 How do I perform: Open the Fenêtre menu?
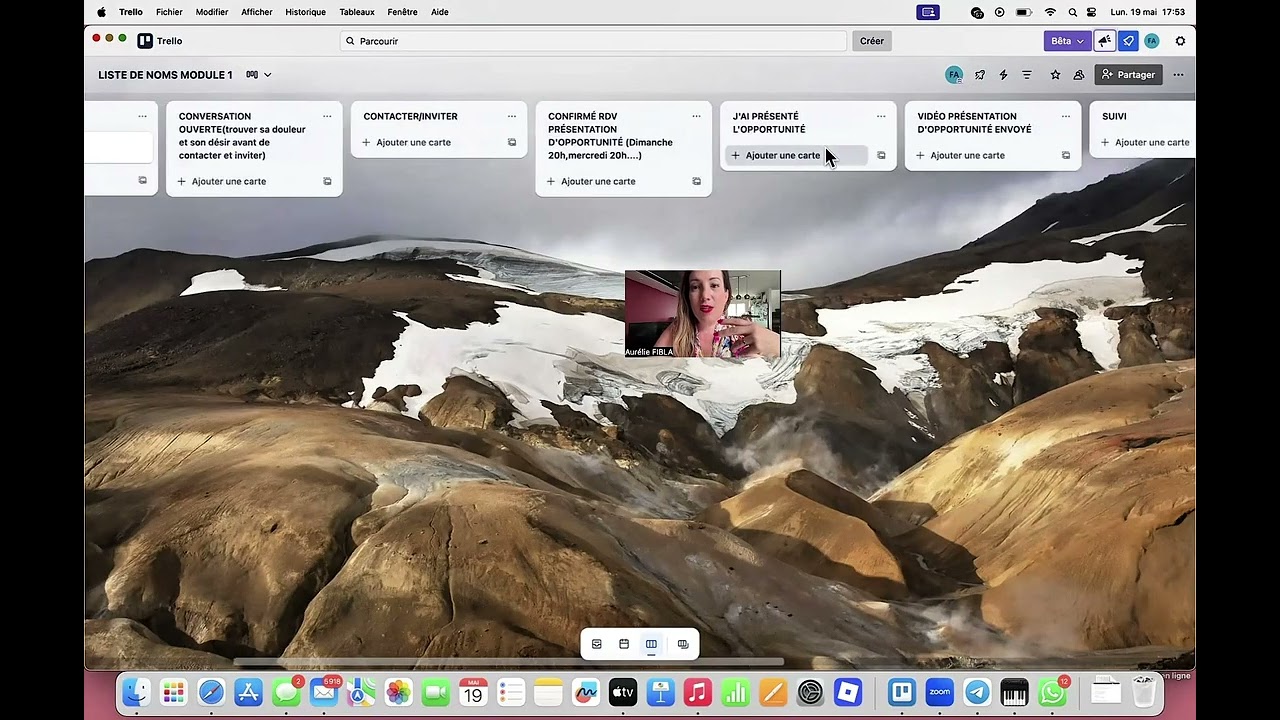pyautogui.click(x=402, y=12)
